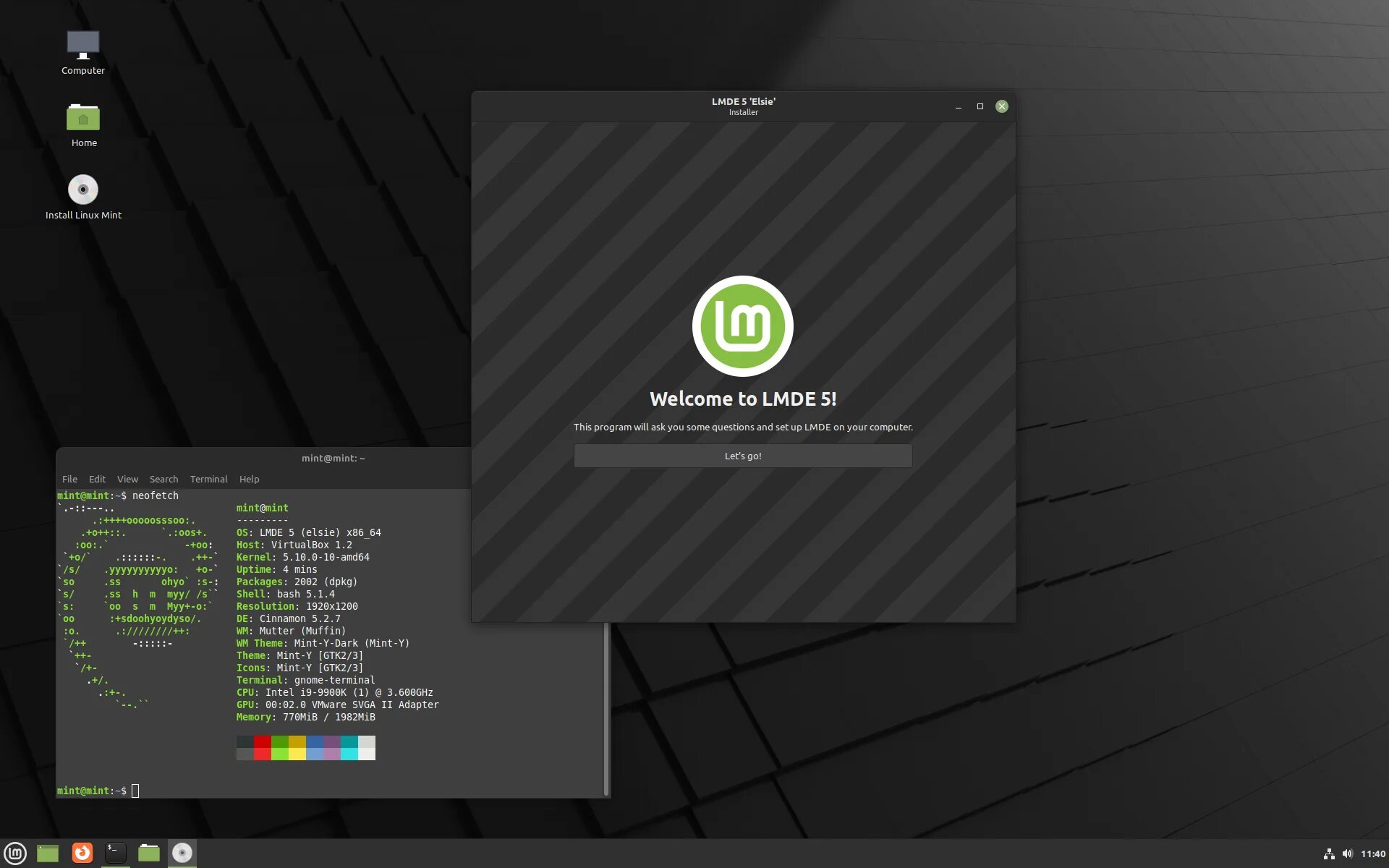Open the Files manager in the panel

coord(149,854)
